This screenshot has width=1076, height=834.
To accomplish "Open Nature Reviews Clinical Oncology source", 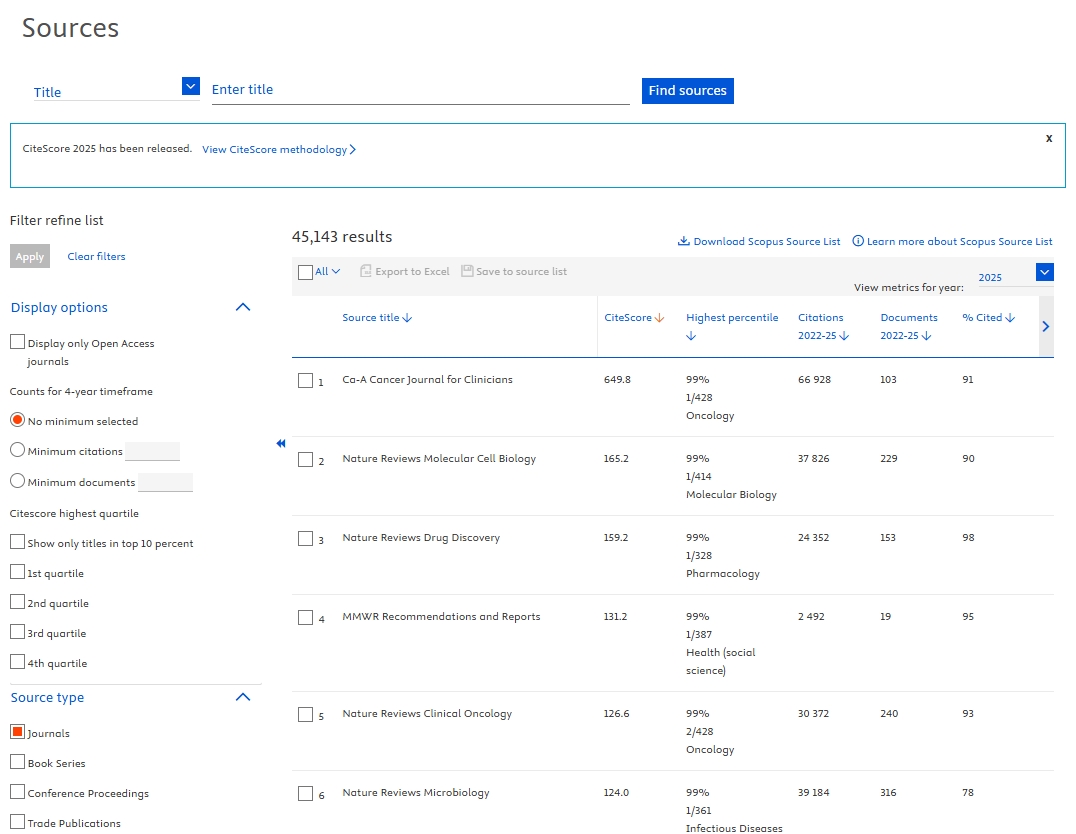I will pyautogui.click(x=427, y=714).
